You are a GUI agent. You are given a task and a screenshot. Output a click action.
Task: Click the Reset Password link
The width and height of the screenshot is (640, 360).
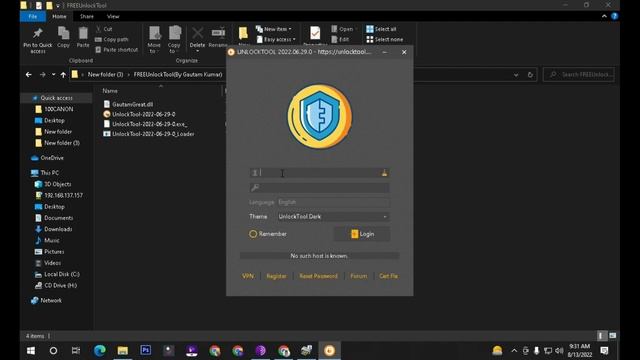[318, 276]
